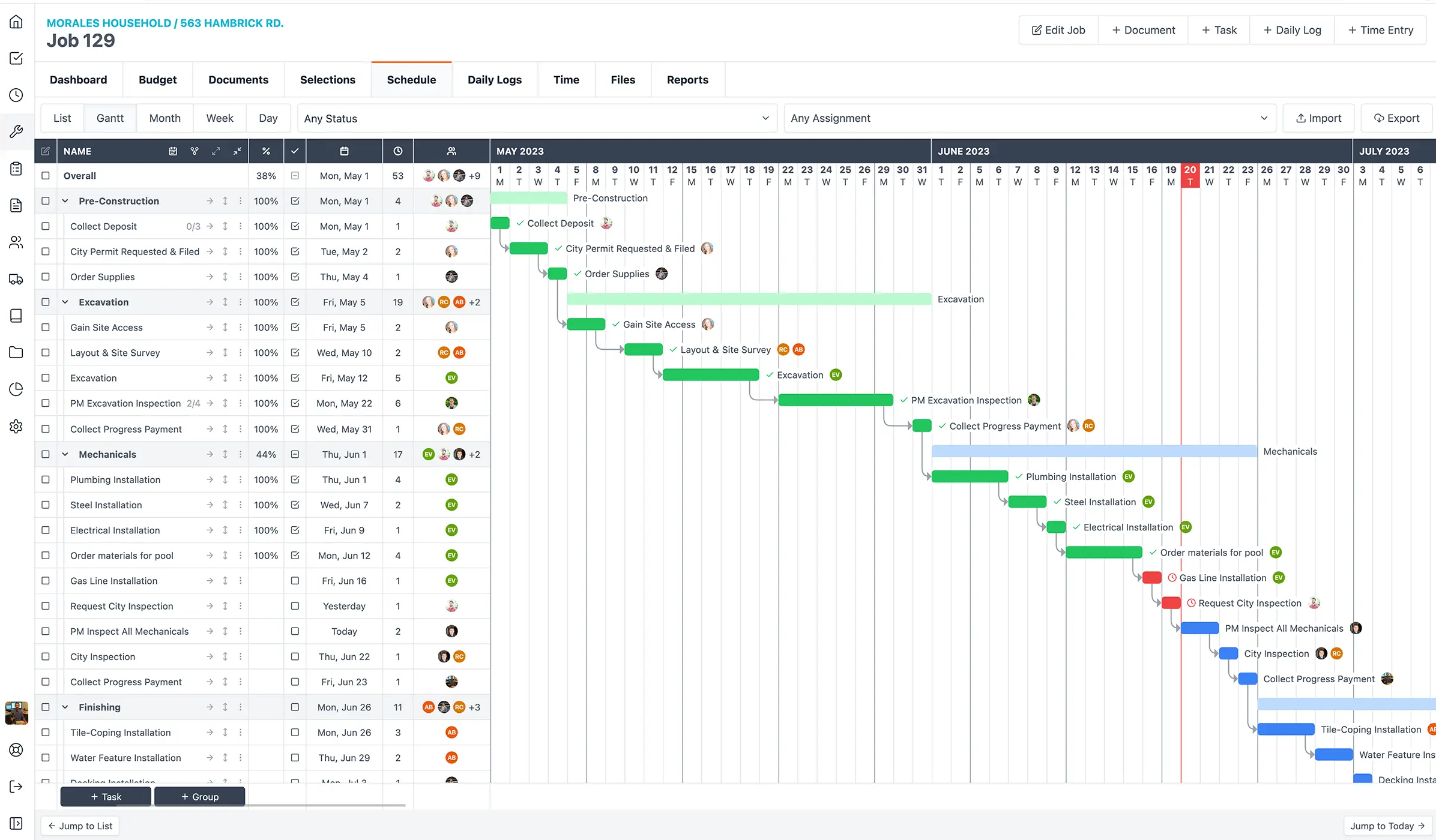The width and height of the screenshot is (1436, 840).
Task: Click the Collect Deposit 0/3 subtask count
Action: 193,226
